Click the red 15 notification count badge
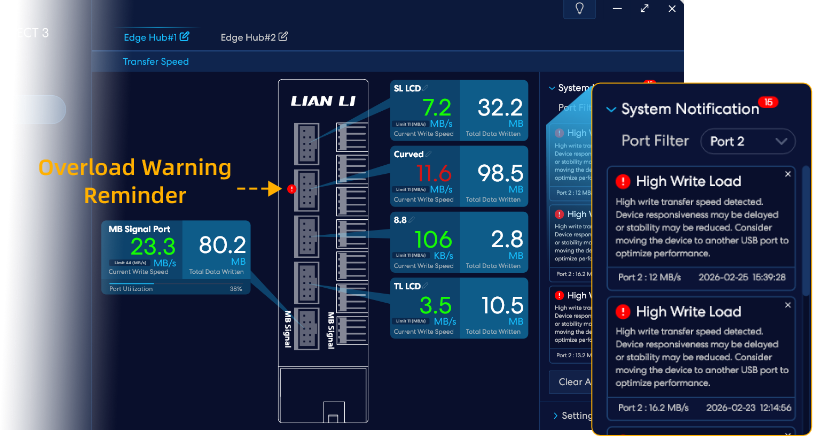The height and width of the screenshot is (436, 813). (768, 102)
